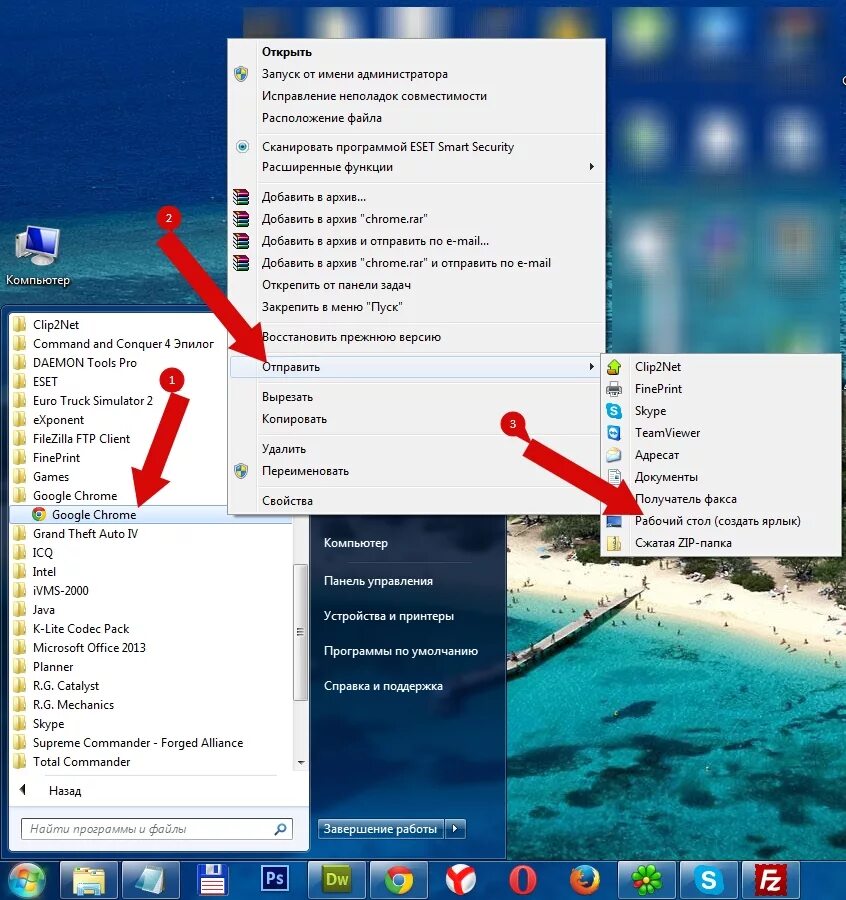Choose Закрепить в меню "Пуск"
The width and height of the screenshot is (846, 900).
click(x=332, y=307)
